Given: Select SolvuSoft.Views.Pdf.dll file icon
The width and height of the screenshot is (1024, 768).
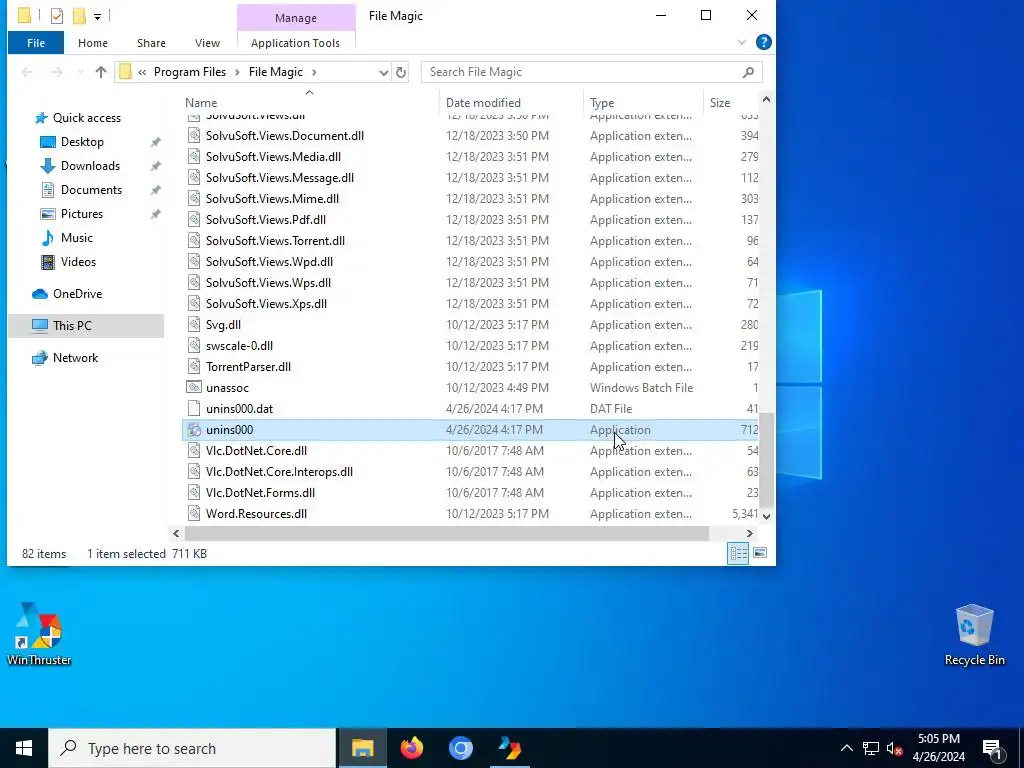Looking at the screenshot, I should 193,219.
